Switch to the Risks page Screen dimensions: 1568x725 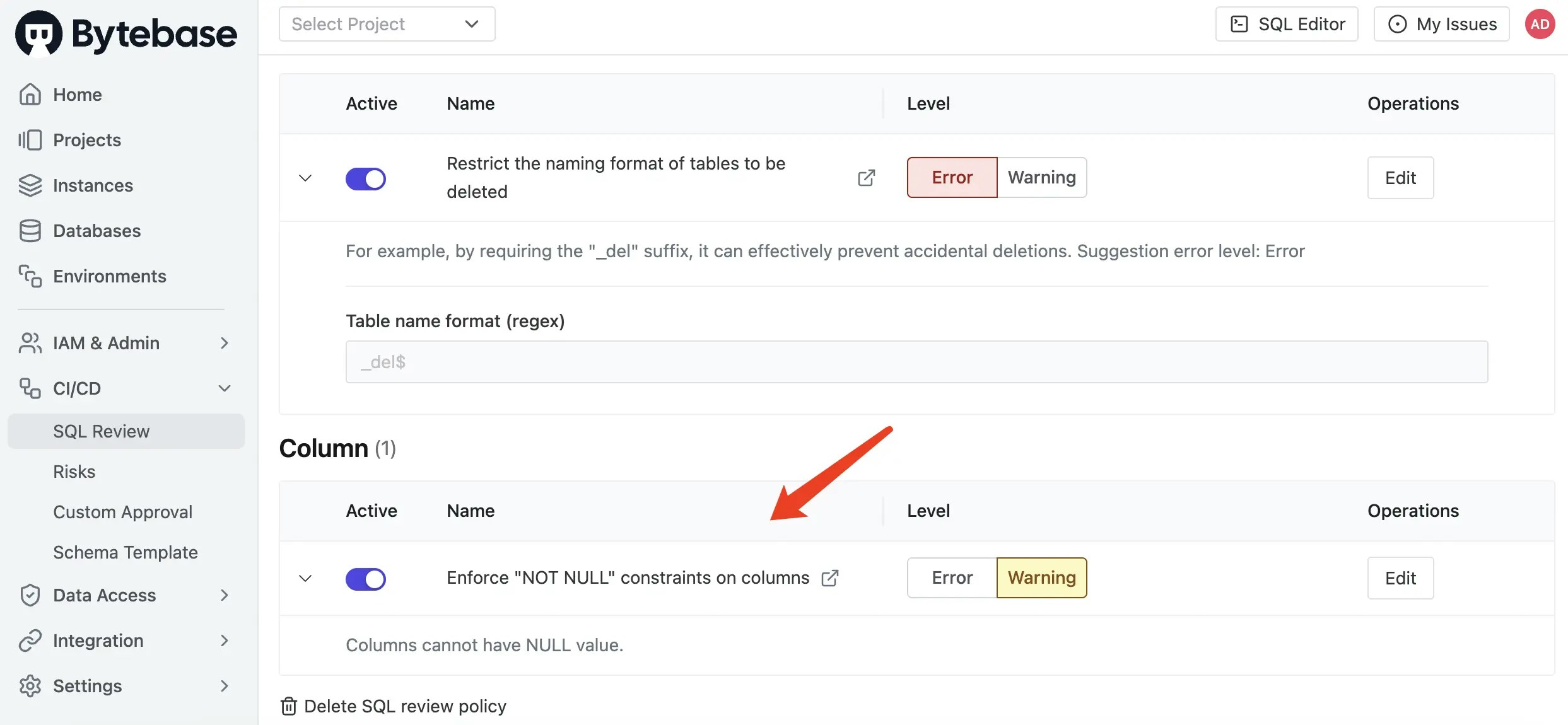pos(74,471)
